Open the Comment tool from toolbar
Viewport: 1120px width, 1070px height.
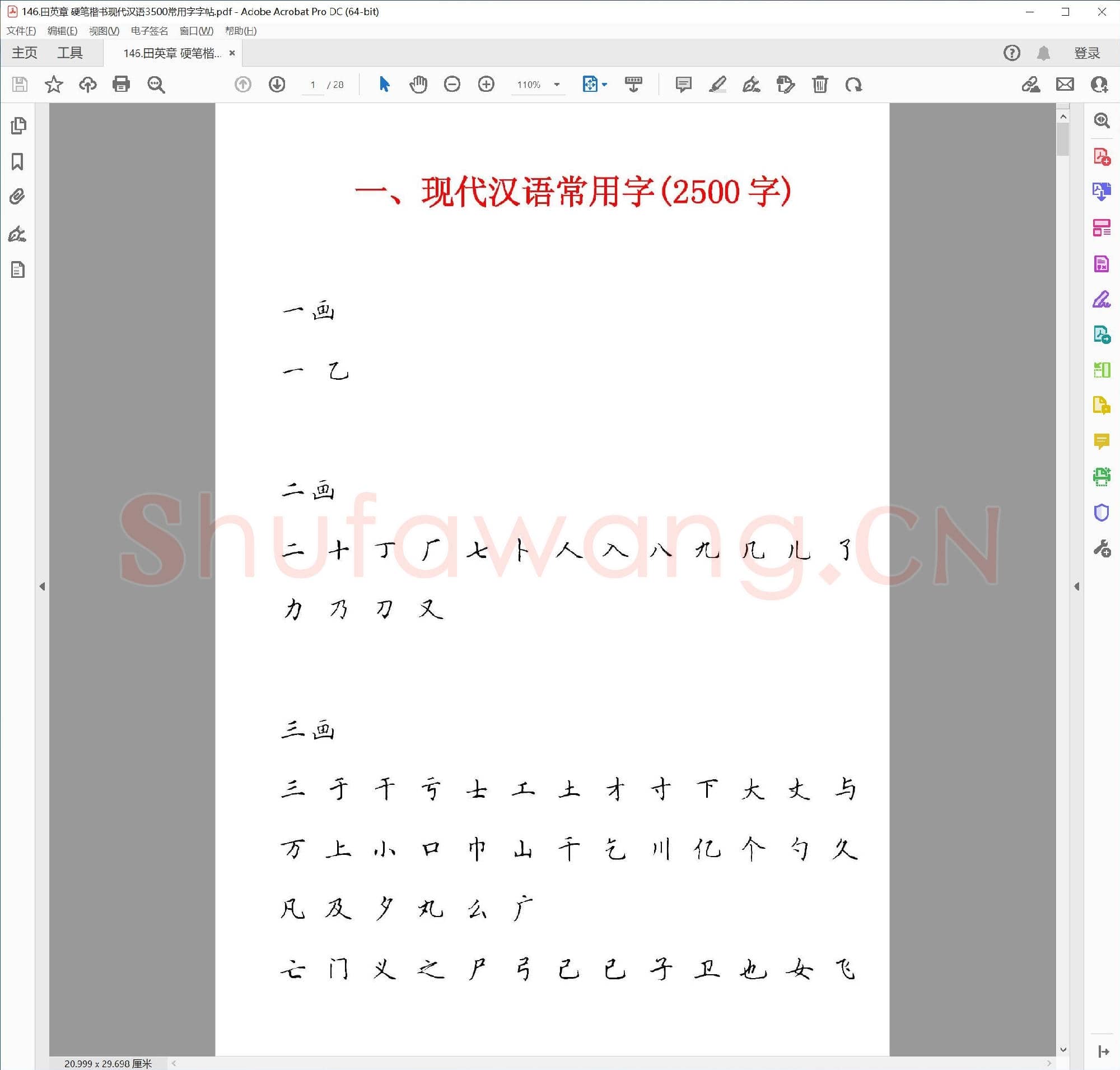pyautogui.click(x=683, y=85)
